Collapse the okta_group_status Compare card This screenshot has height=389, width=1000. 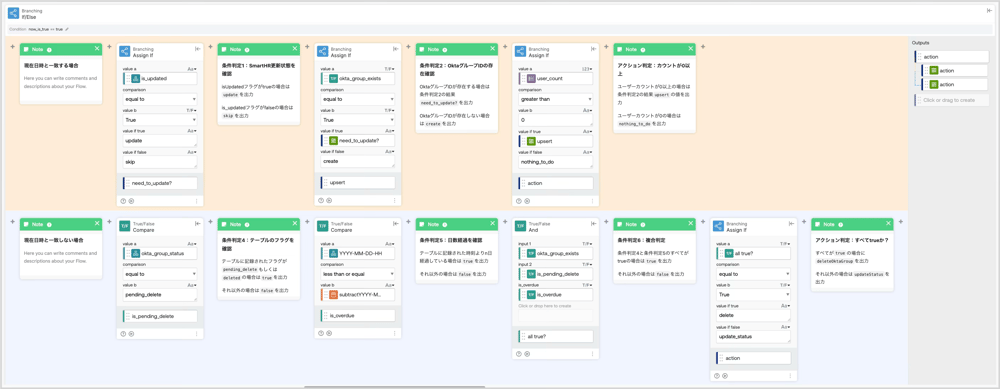[x=198, y=224]
